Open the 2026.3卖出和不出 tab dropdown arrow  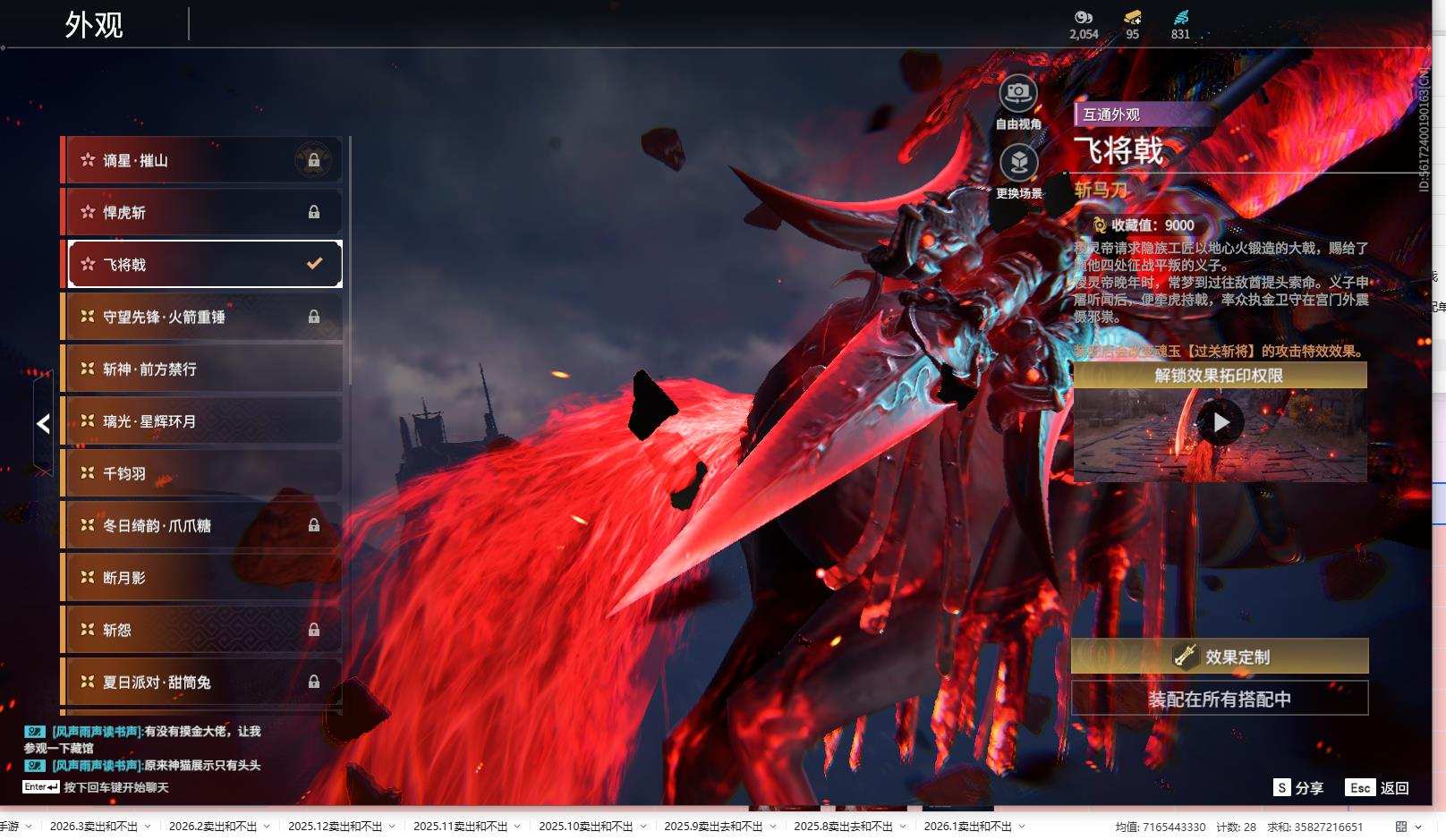148,827
